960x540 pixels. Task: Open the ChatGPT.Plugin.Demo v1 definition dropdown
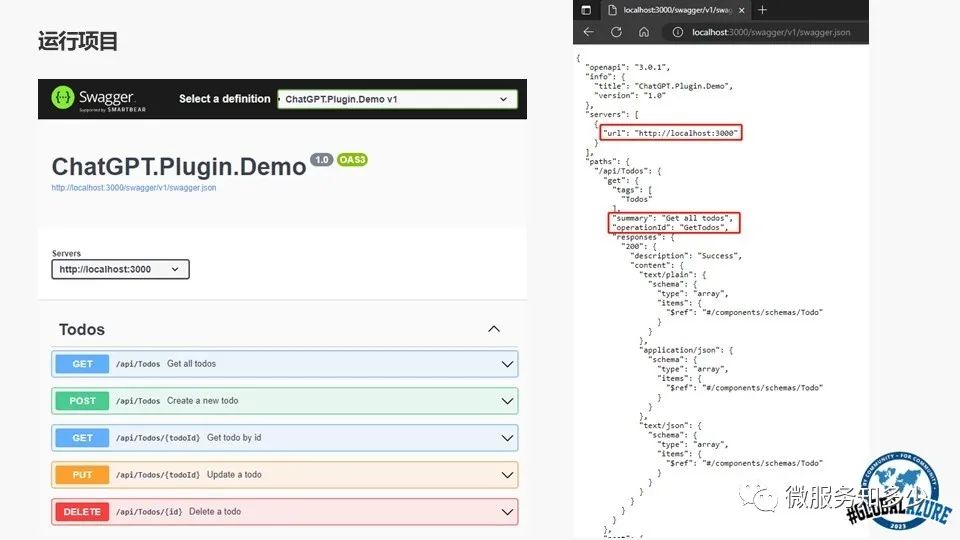[397, 99]
